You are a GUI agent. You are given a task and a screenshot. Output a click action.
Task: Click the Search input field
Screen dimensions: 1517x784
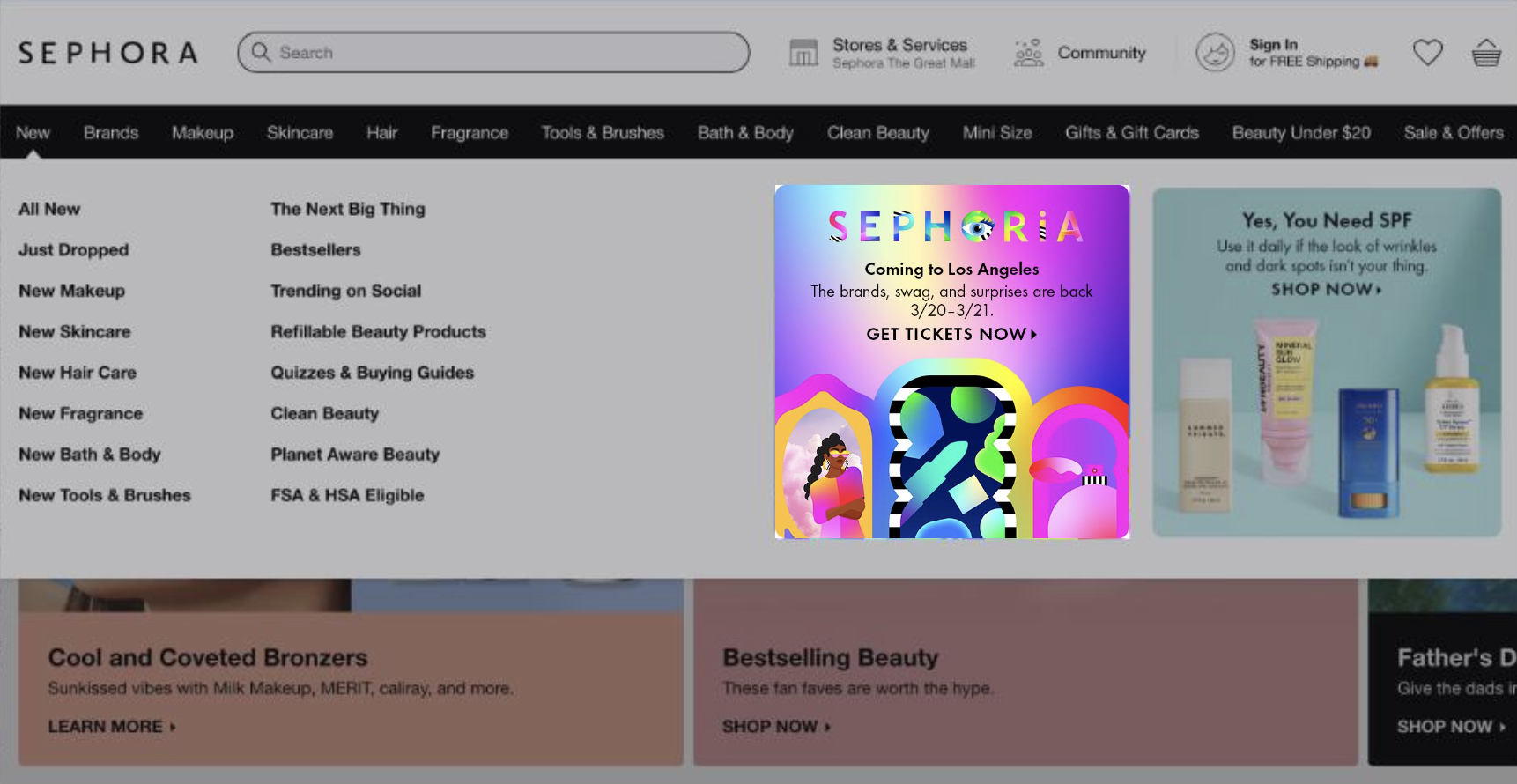tap(493, 53)
